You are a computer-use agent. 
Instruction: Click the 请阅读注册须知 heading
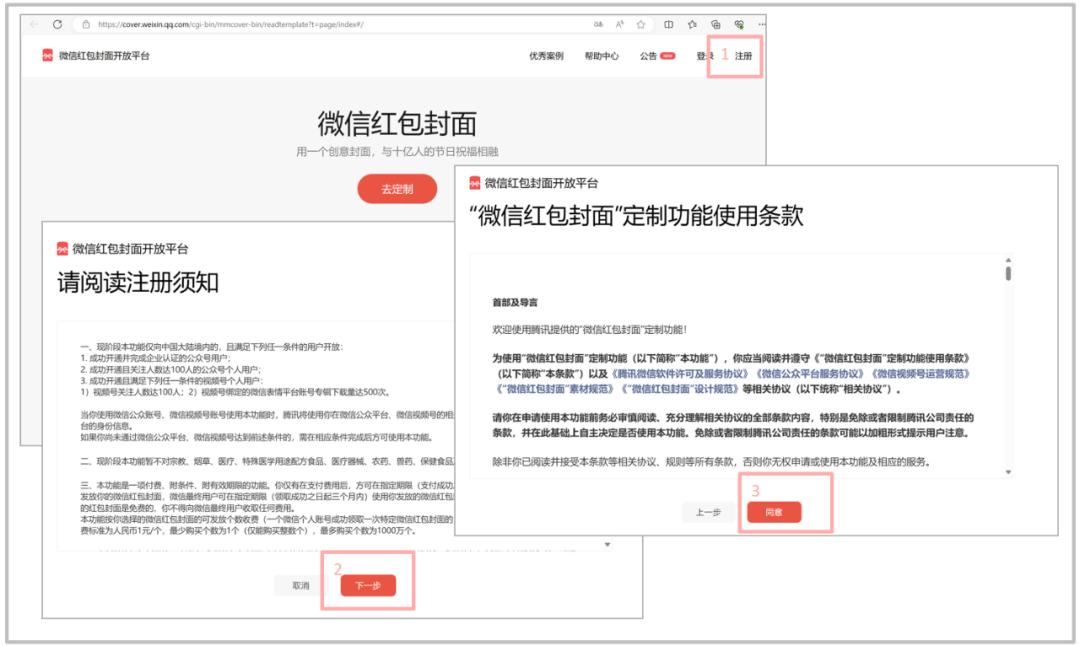click(138, 282)
